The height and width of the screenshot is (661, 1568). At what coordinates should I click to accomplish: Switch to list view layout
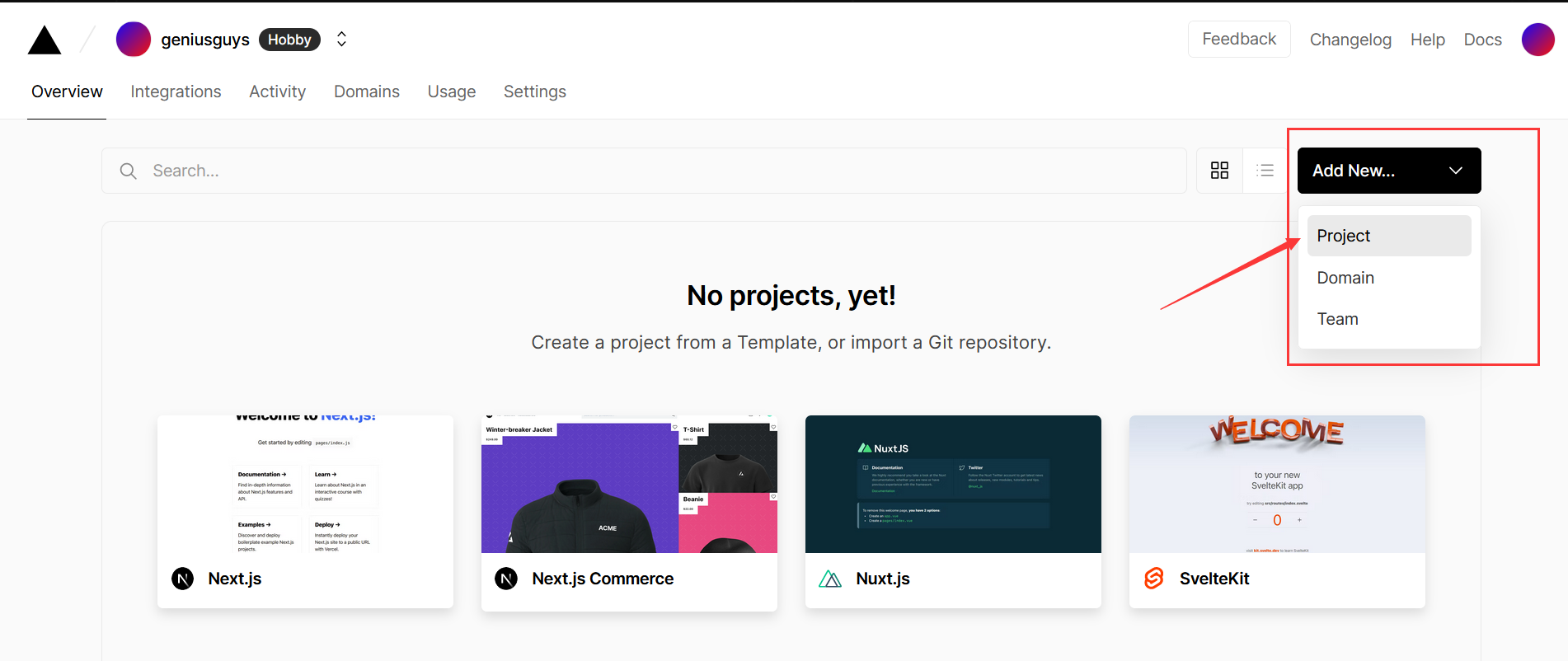(x=1265, y=171)
